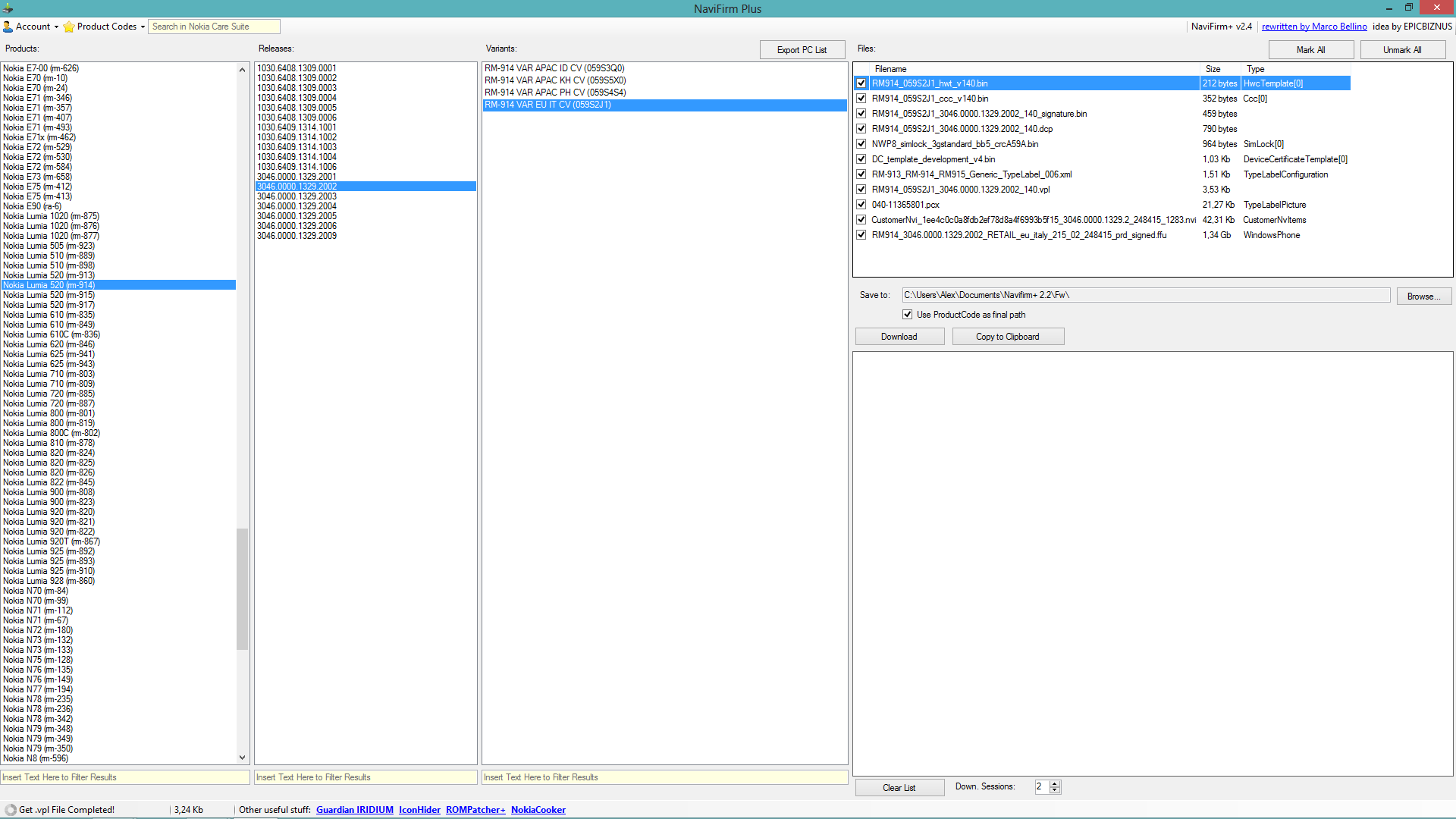This screenshot has height=819, width=1456.
Task: Uncheck RM914_059S2J1_ccc_v140.bin file
Action: [x=861, y=99]
